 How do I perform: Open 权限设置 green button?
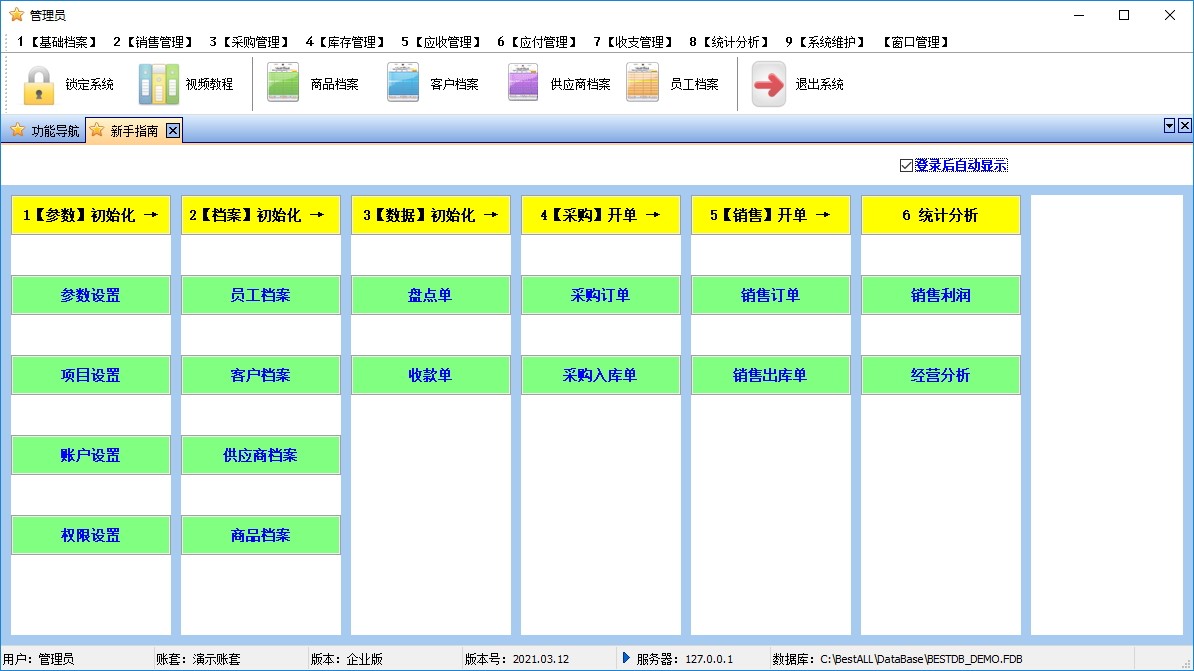(91, 535)
